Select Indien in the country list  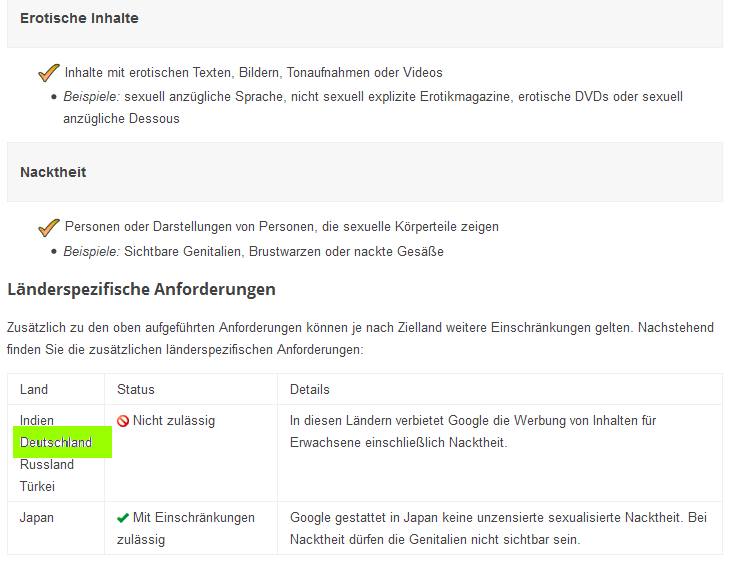tap(37, 420)
